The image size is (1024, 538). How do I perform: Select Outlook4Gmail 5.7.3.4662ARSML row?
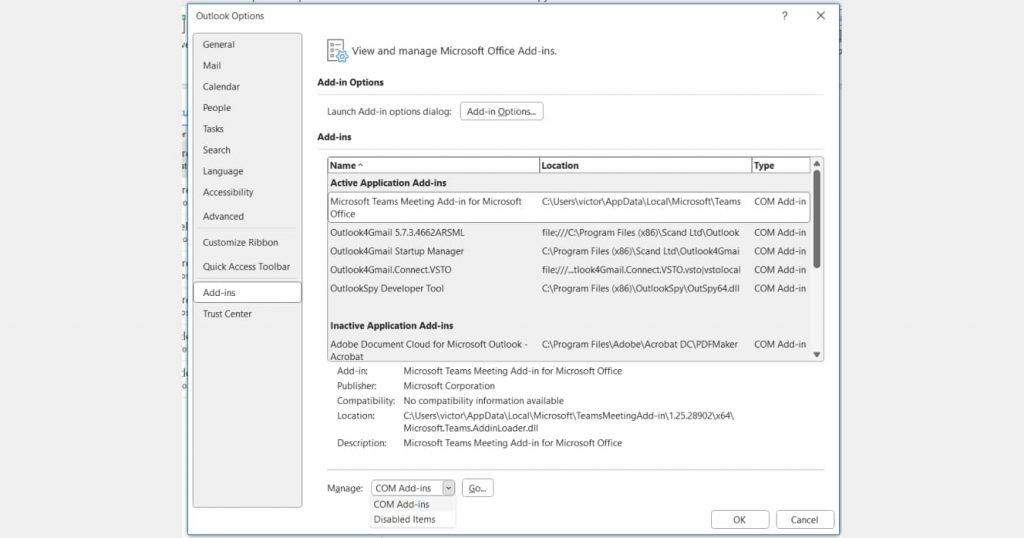point(568,232)
